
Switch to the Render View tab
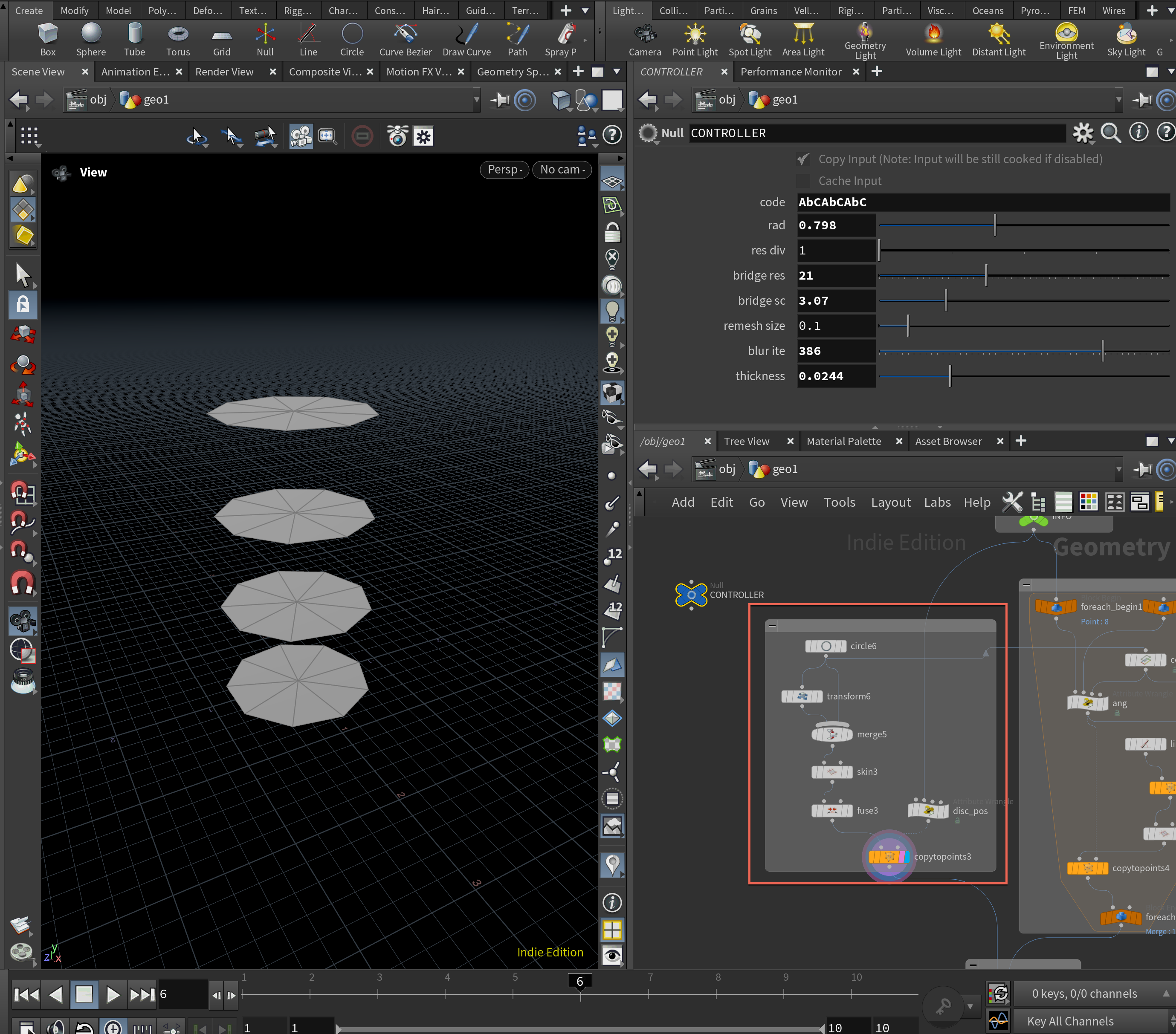224,72
